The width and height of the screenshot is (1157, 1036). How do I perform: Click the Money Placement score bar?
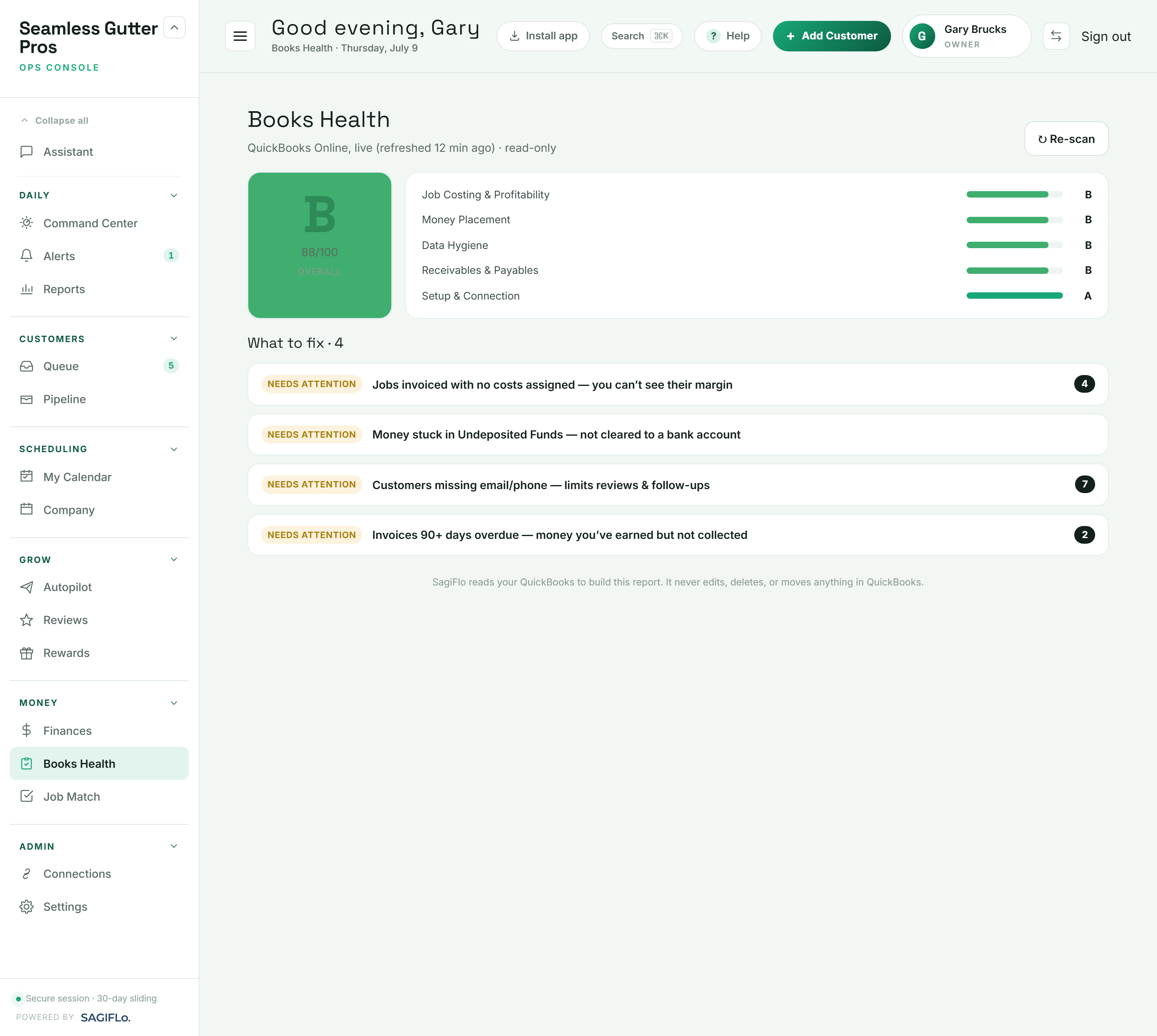pos(1014,220)
